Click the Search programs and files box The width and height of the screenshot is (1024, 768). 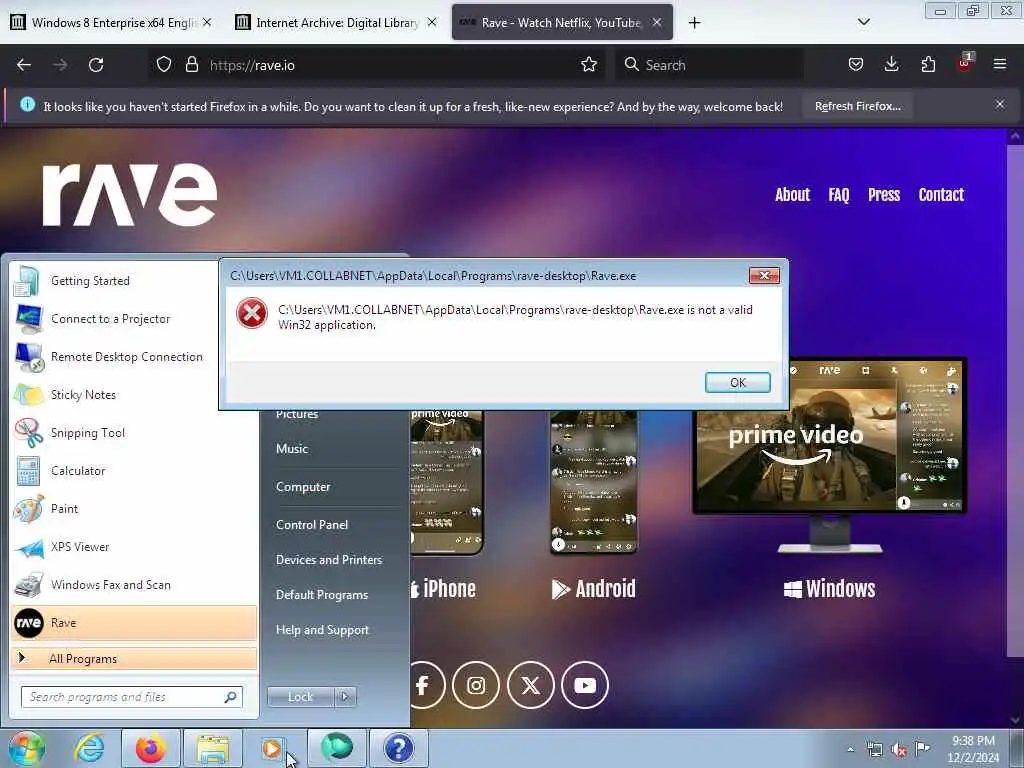pyautogui.click(x=131, y=697)
